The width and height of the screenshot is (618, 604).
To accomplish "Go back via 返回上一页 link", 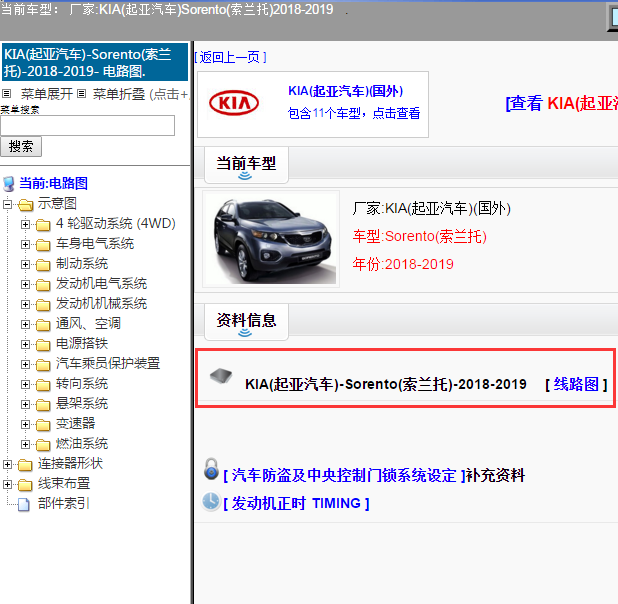I will pos(231,58).
